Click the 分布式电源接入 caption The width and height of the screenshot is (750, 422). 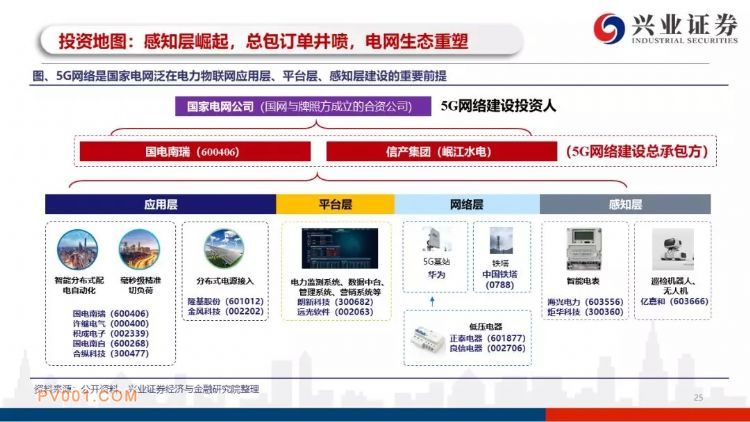(x=225, y=281)
